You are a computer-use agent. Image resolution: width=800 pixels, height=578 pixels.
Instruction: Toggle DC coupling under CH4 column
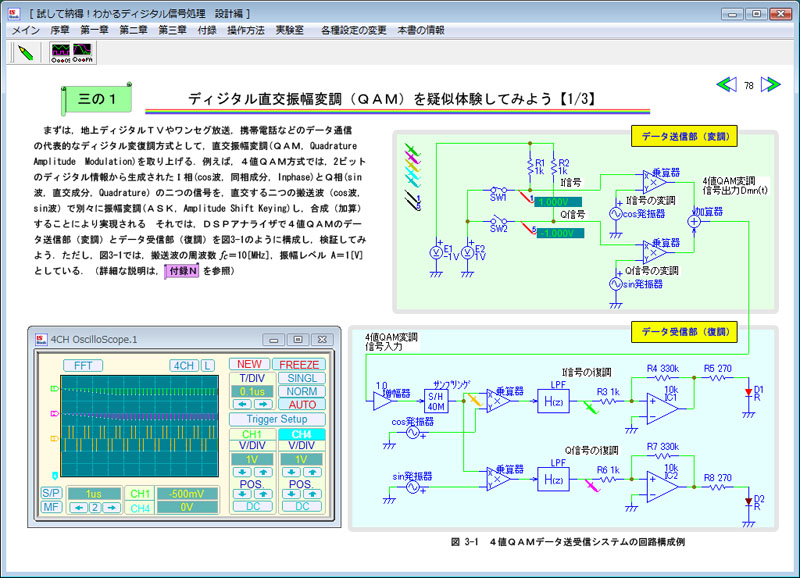(x=302, y=506)
